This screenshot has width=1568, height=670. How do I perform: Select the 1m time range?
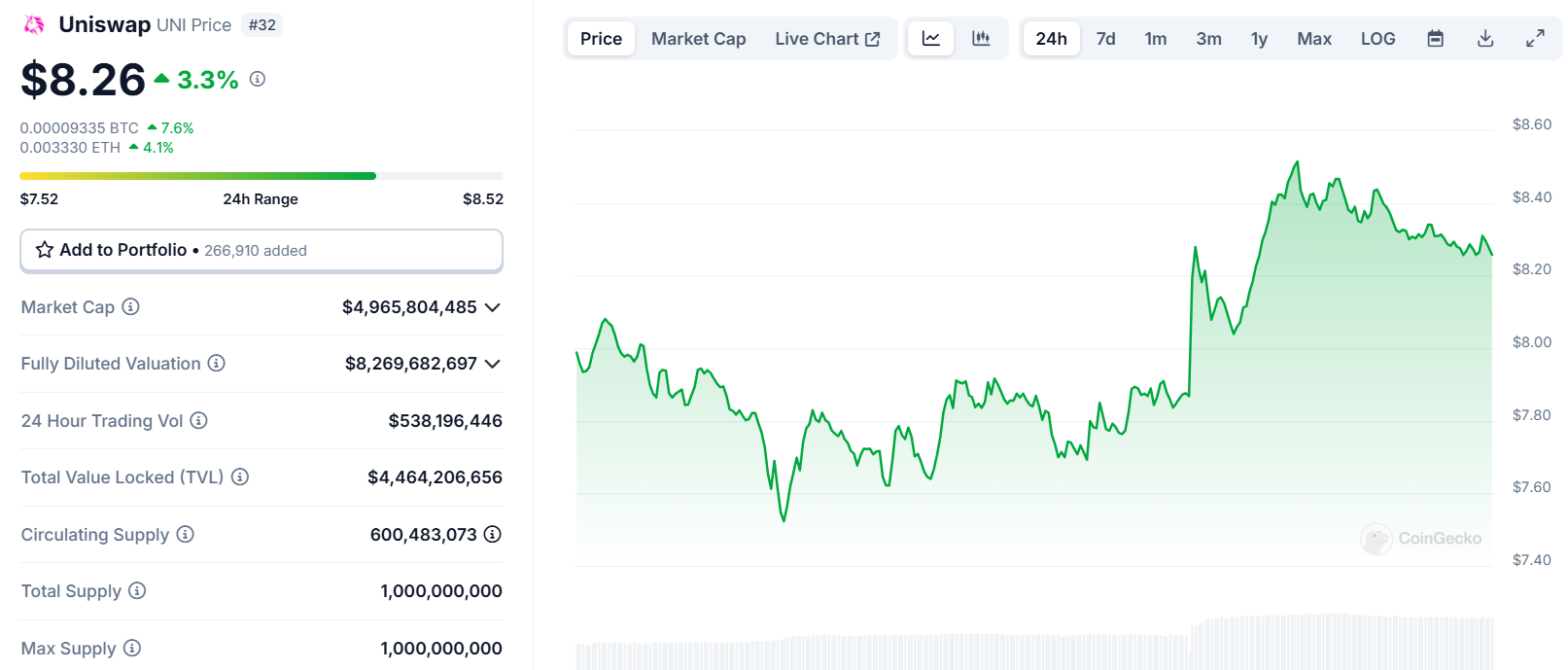pyautogui.click(x=1156, y=39)
